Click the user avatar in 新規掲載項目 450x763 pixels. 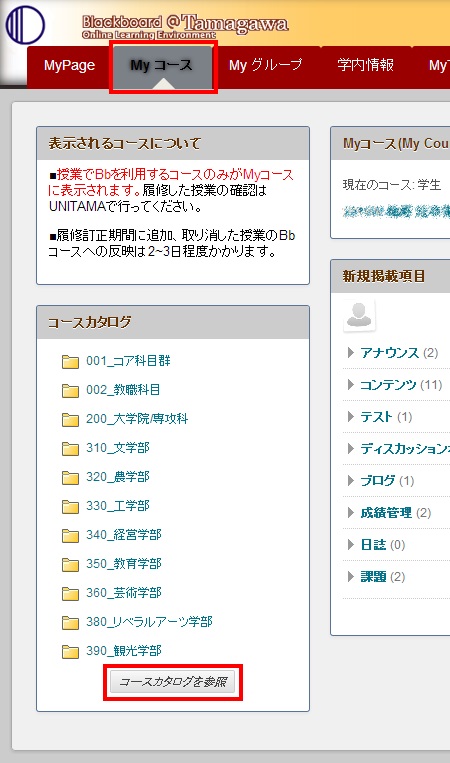[360, 315]
